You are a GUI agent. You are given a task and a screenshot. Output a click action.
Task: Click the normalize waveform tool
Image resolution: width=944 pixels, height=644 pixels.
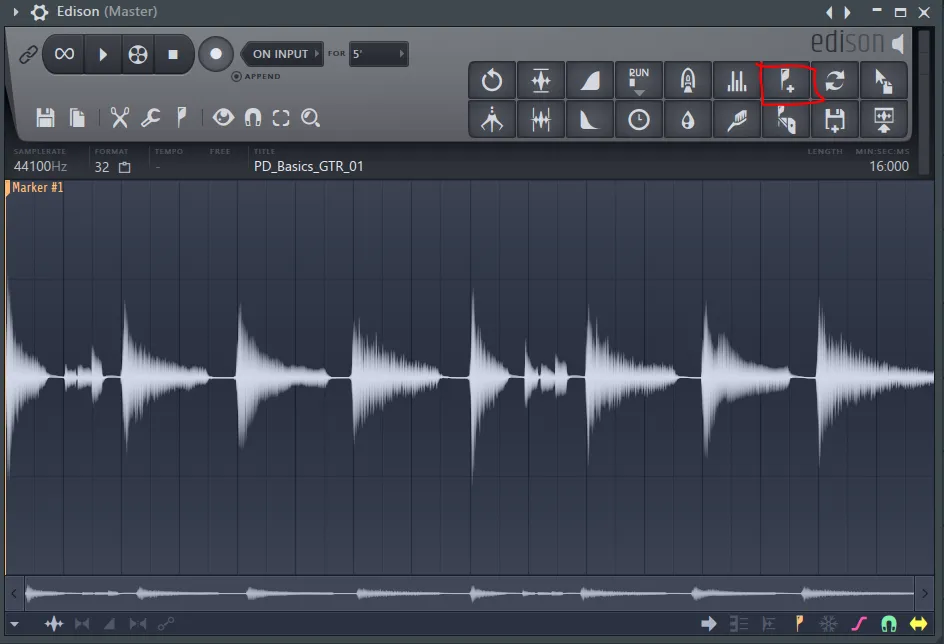pyautogui.click(x=541, y=80)
